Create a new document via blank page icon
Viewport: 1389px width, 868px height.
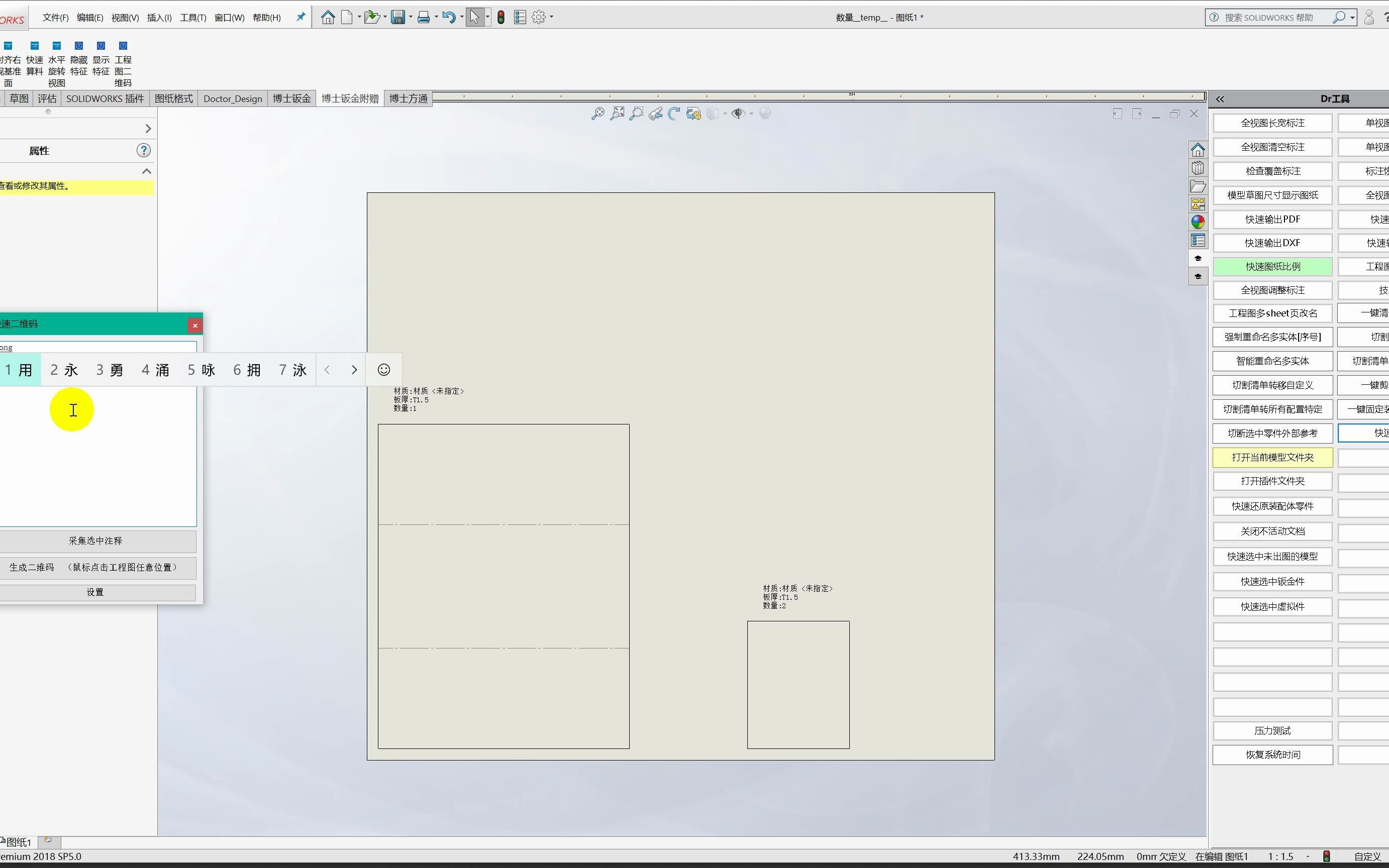click(346, 17)
